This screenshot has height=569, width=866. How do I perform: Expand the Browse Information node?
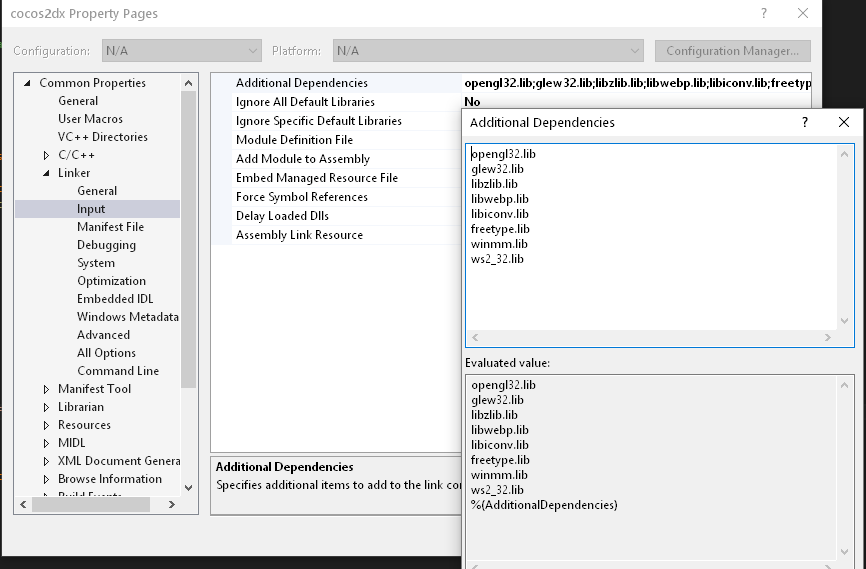tap(46, 480)
